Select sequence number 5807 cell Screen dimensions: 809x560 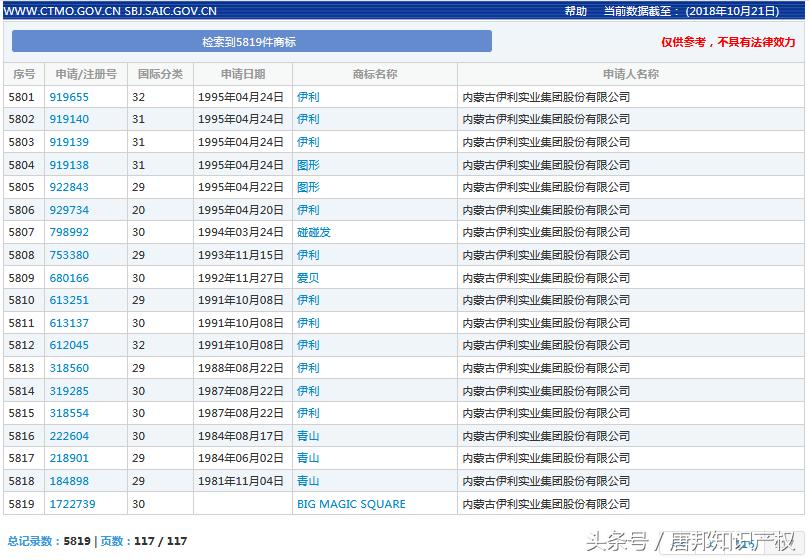click(x=24, y=232)
